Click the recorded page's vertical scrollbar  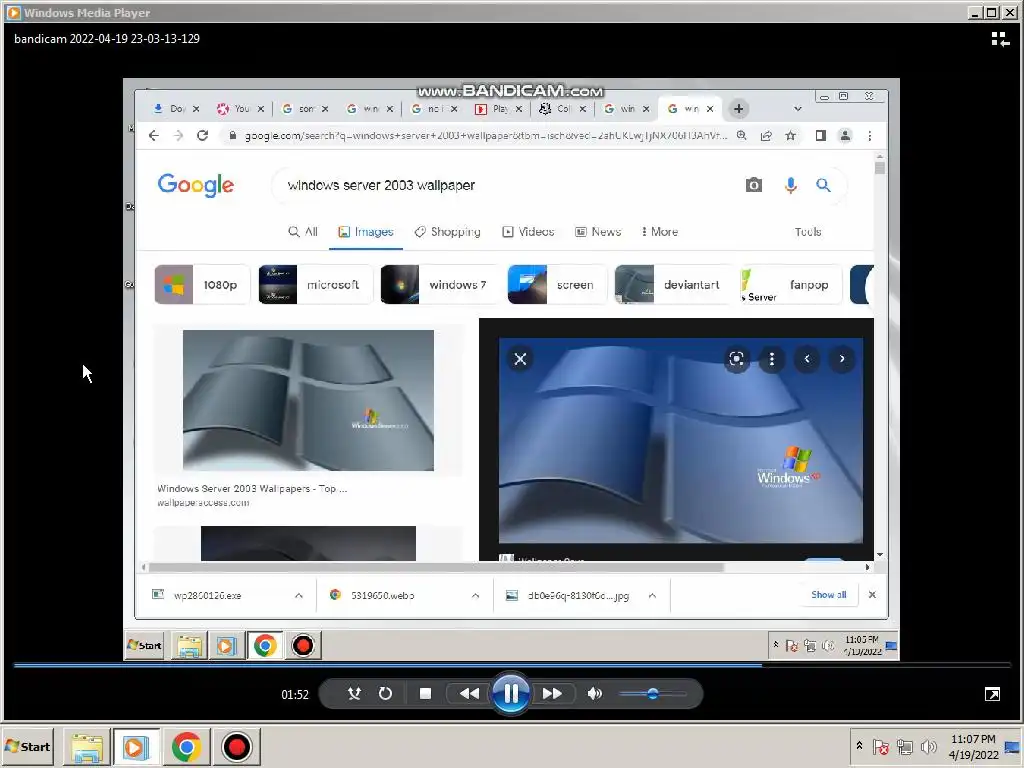coord(880,167)
